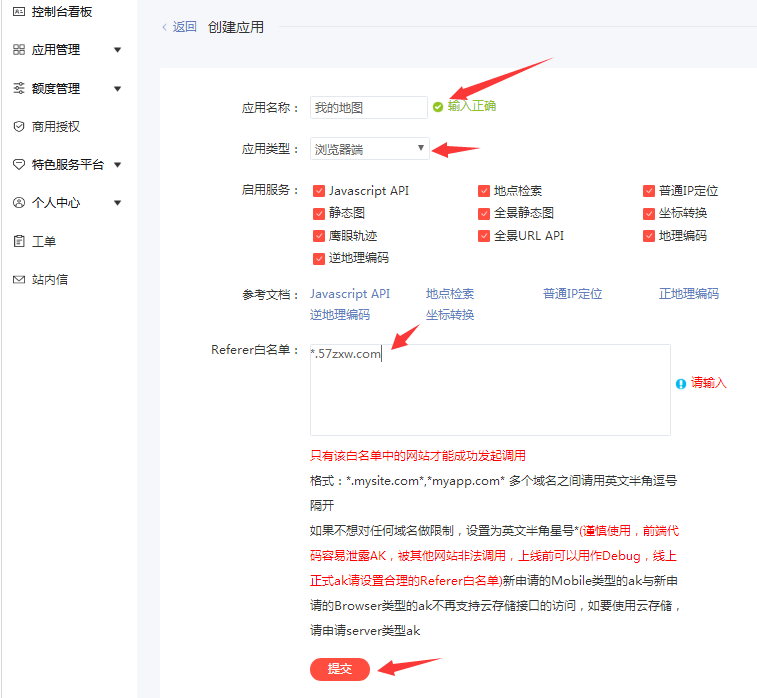This screenshot has height=698, width=757.
Task: Click the 特色服务平台 icon
Action: [x=18, y=164]
